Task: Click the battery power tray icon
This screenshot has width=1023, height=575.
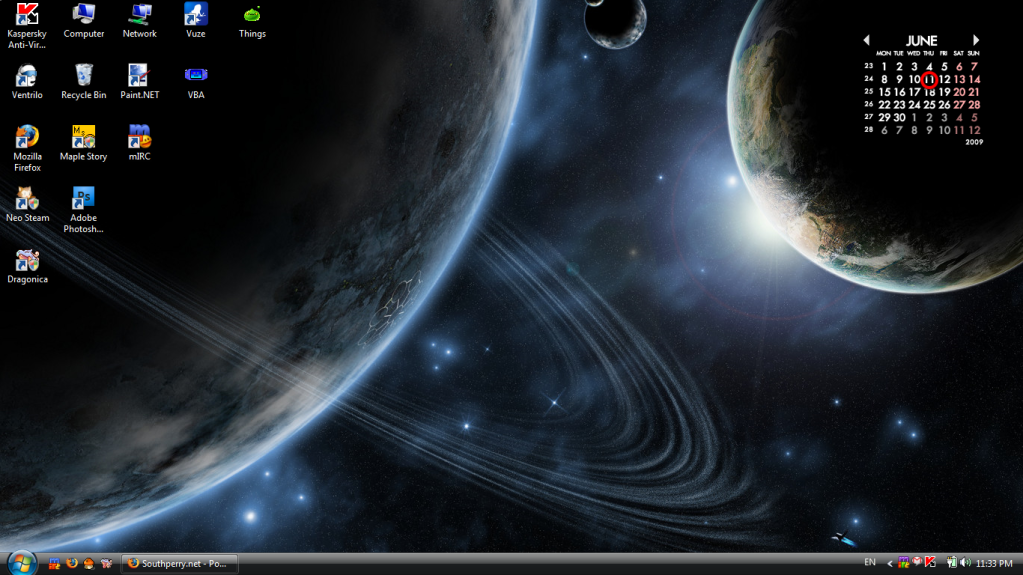Action: [952, 563]
